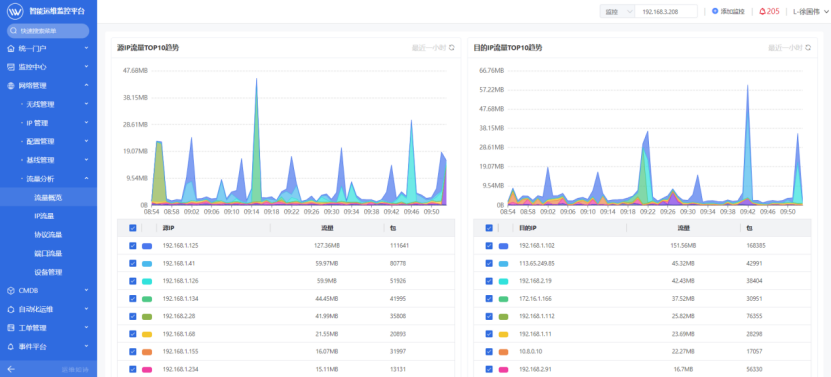
Task: Open the 协议流量 page
Action: point(48,235)
